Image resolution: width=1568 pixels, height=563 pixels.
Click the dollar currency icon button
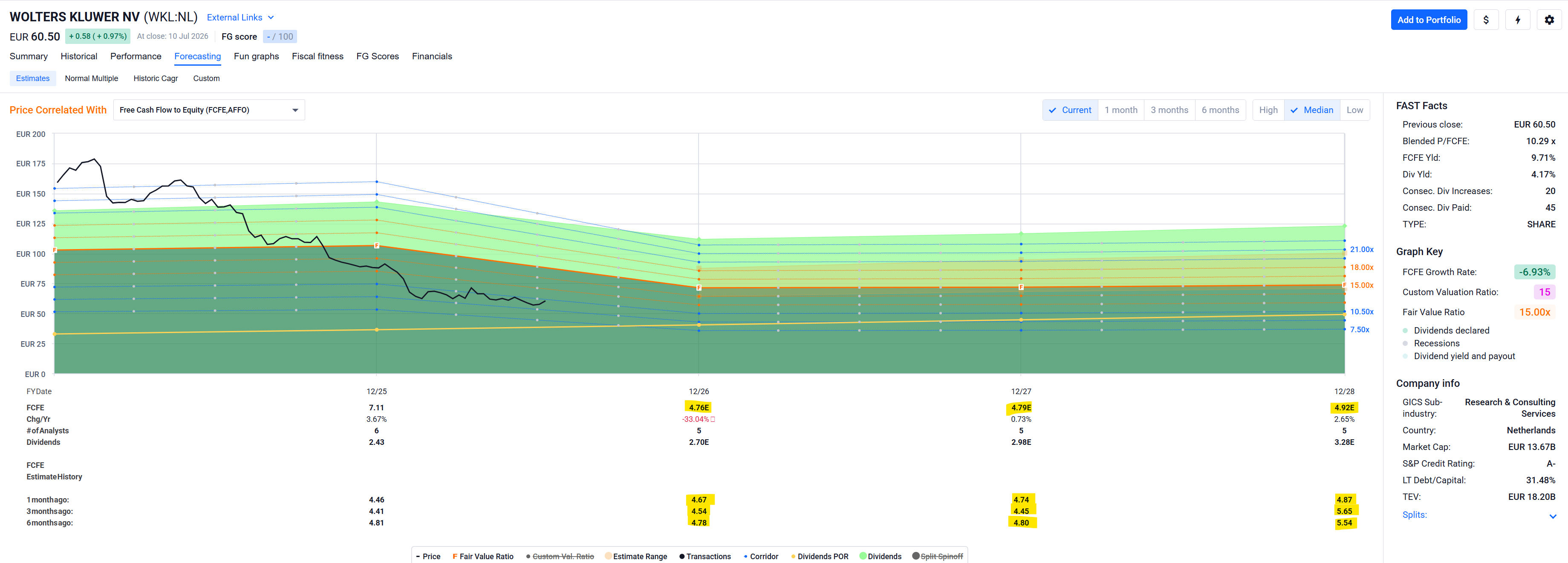1486,20
